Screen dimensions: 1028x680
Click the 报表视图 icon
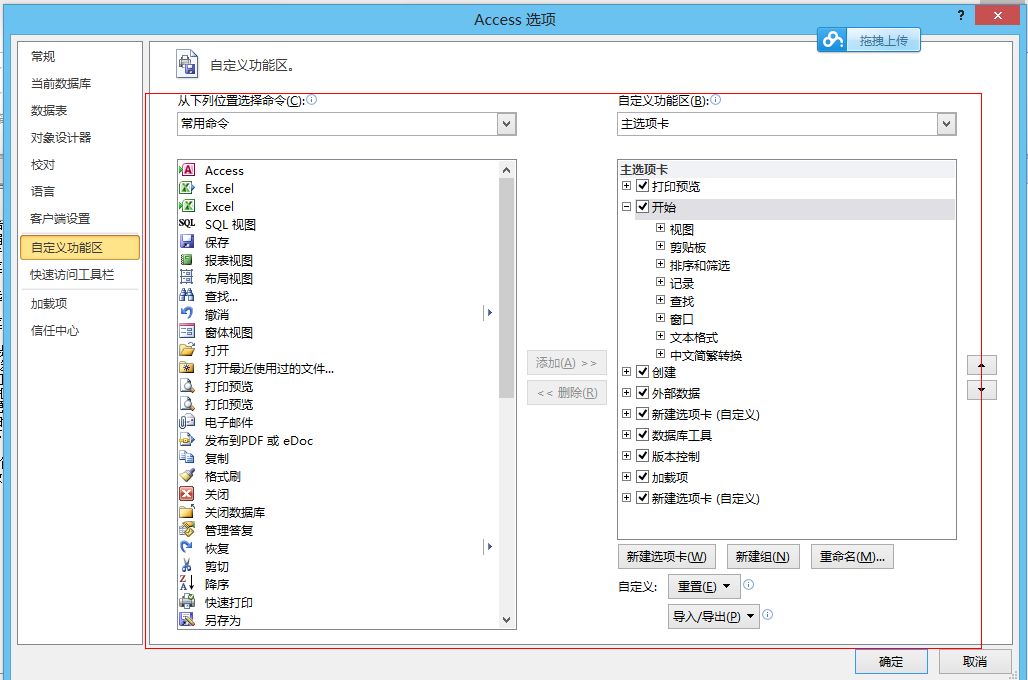187,260
